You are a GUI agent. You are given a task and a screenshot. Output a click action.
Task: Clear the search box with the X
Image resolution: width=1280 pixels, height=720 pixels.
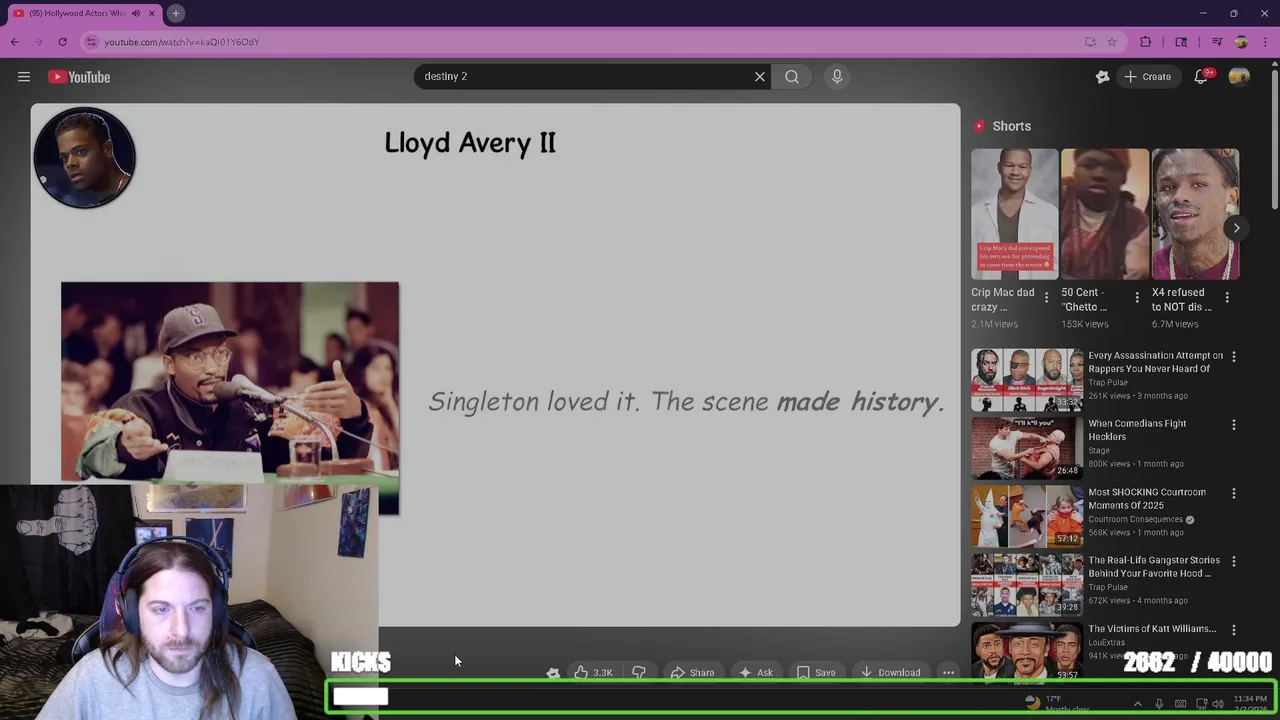coord(760,76)
